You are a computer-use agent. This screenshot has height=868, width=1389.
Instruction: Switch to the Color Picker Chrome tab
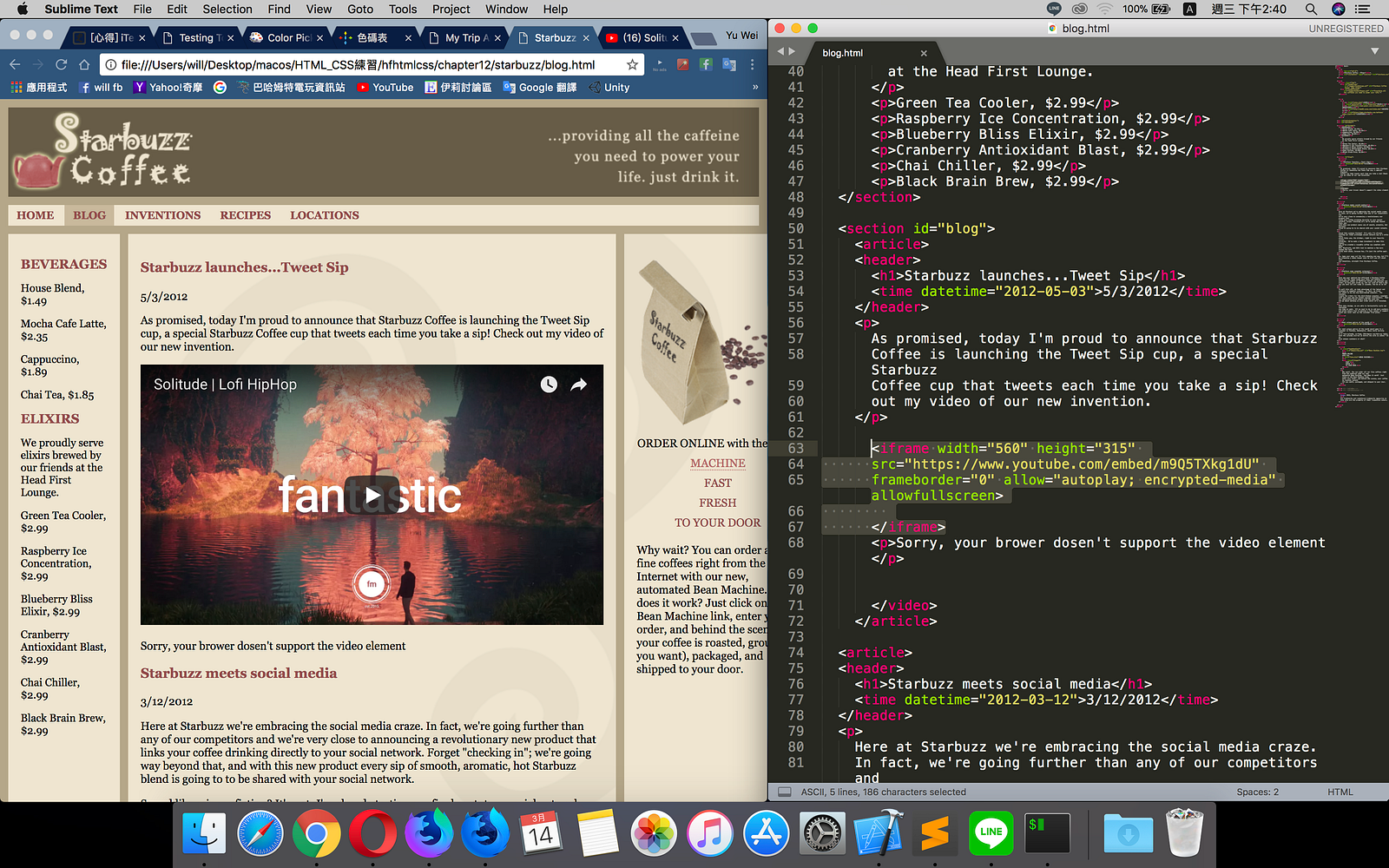(286, 37)
